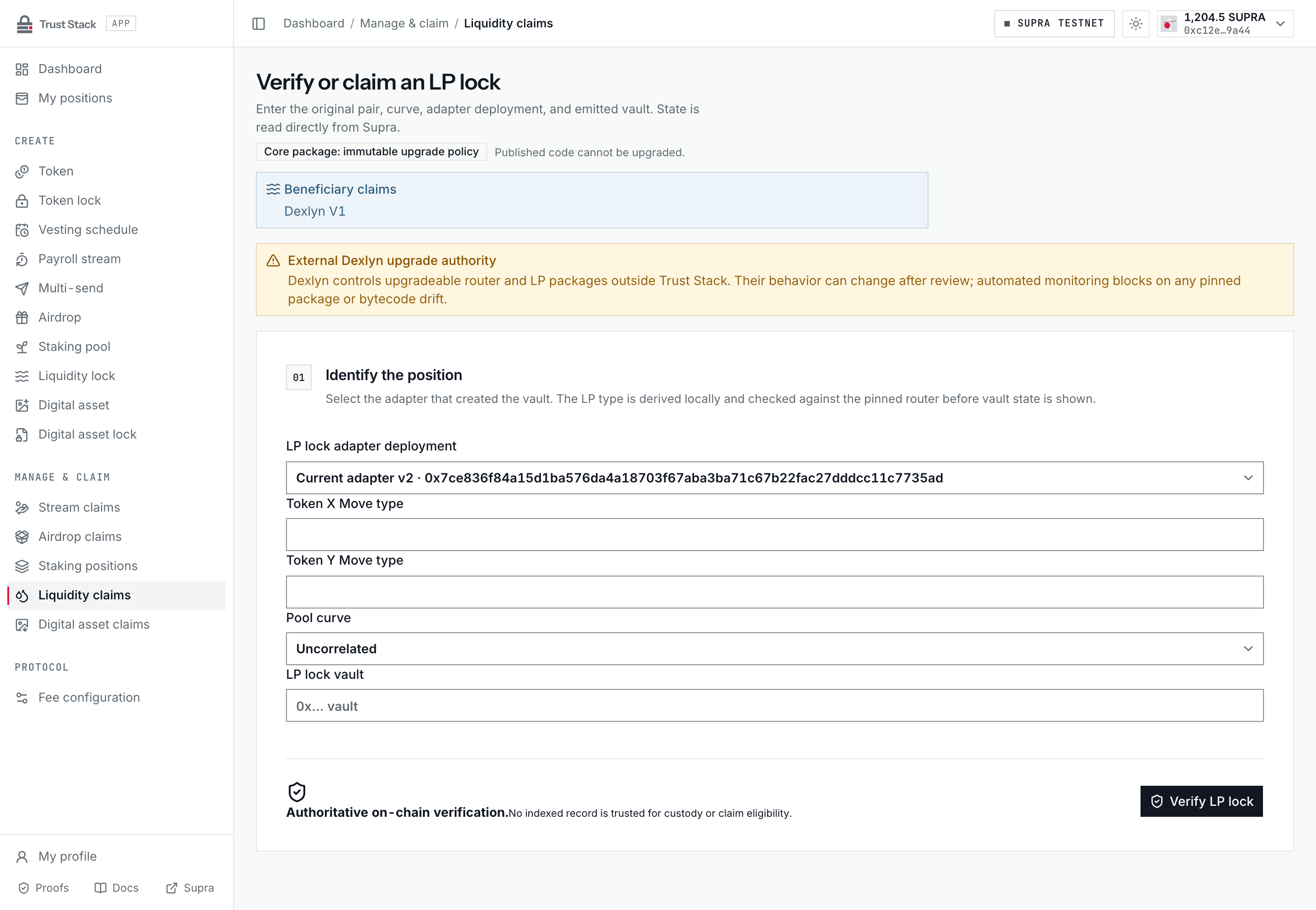Focus the Token Y Move type field
This screenshot has width=1316, height=910.
tap(775, 592)
